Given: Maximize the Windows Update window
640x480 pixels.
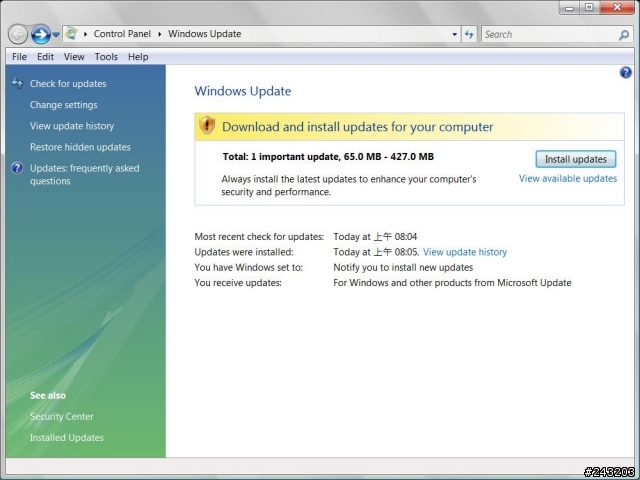Looking at the screenshot, I should (589, 7).
